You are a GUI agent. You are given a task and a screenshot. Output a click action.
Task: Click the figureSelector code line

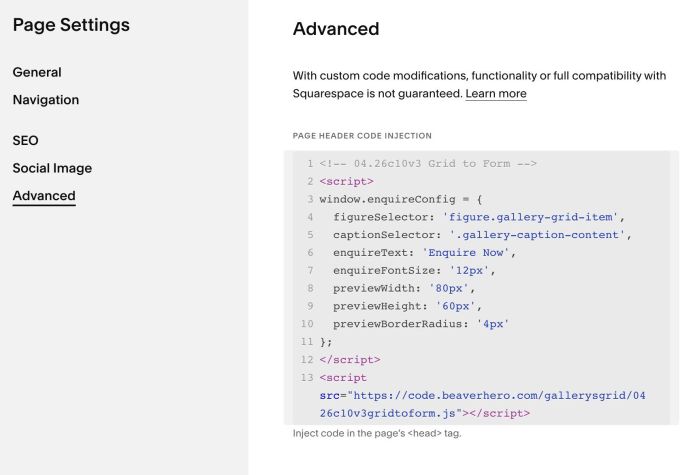pos(478,217)
